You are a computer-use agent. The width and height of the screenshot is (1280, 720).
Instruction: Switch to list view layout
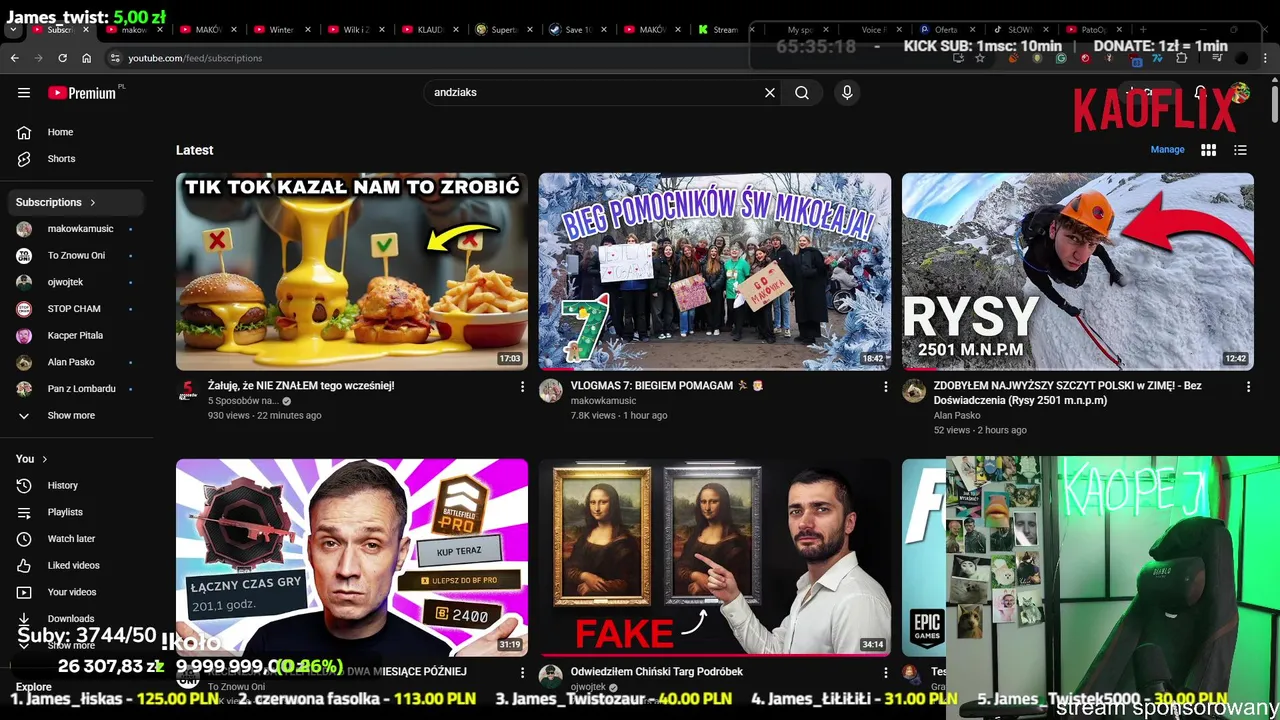[1240, 150]
